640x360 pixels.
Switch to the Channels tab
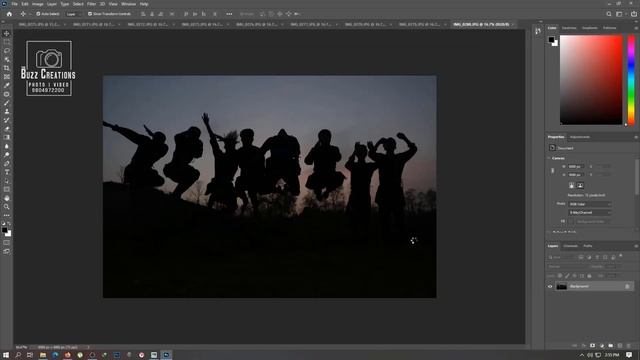(570, 246)
